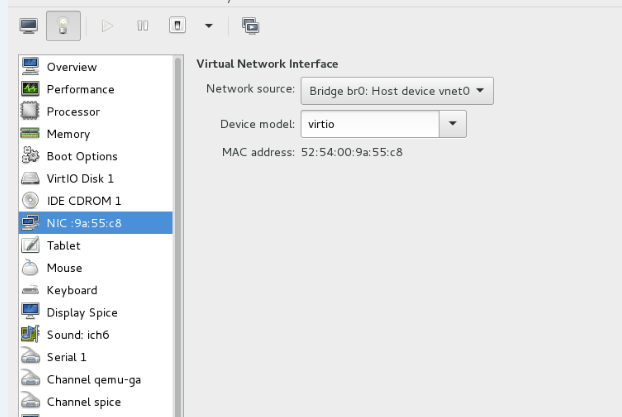The width and height of the screenshot is (622, 417).
Task: Select the Sound: ich6 device
Action: 96,335
